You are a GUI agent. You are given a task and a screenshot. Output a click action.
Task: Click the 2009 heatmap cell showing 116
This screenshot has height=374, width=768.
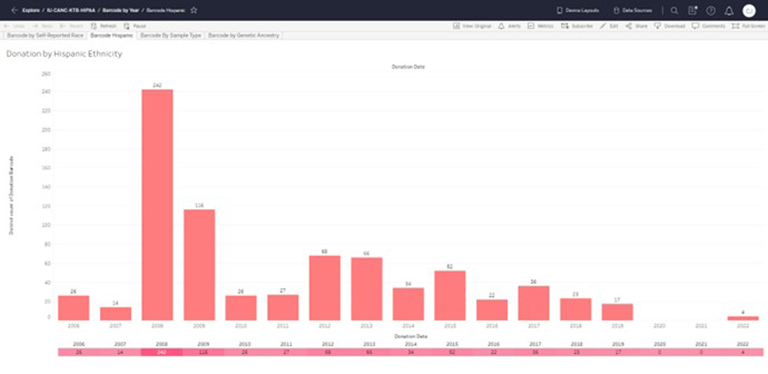point(203,352)
